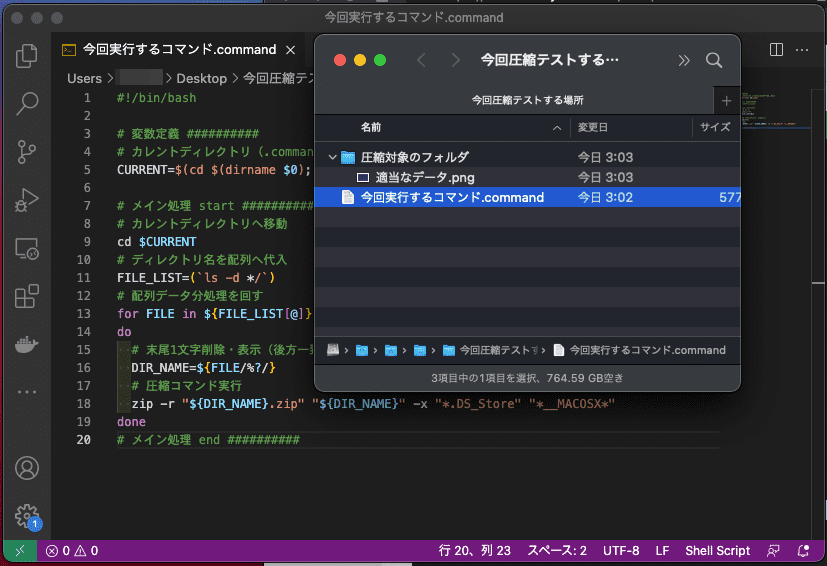The height and width of the screenshot is (566, 827).
Task: Open Source Control view
Action: (26, 152)
